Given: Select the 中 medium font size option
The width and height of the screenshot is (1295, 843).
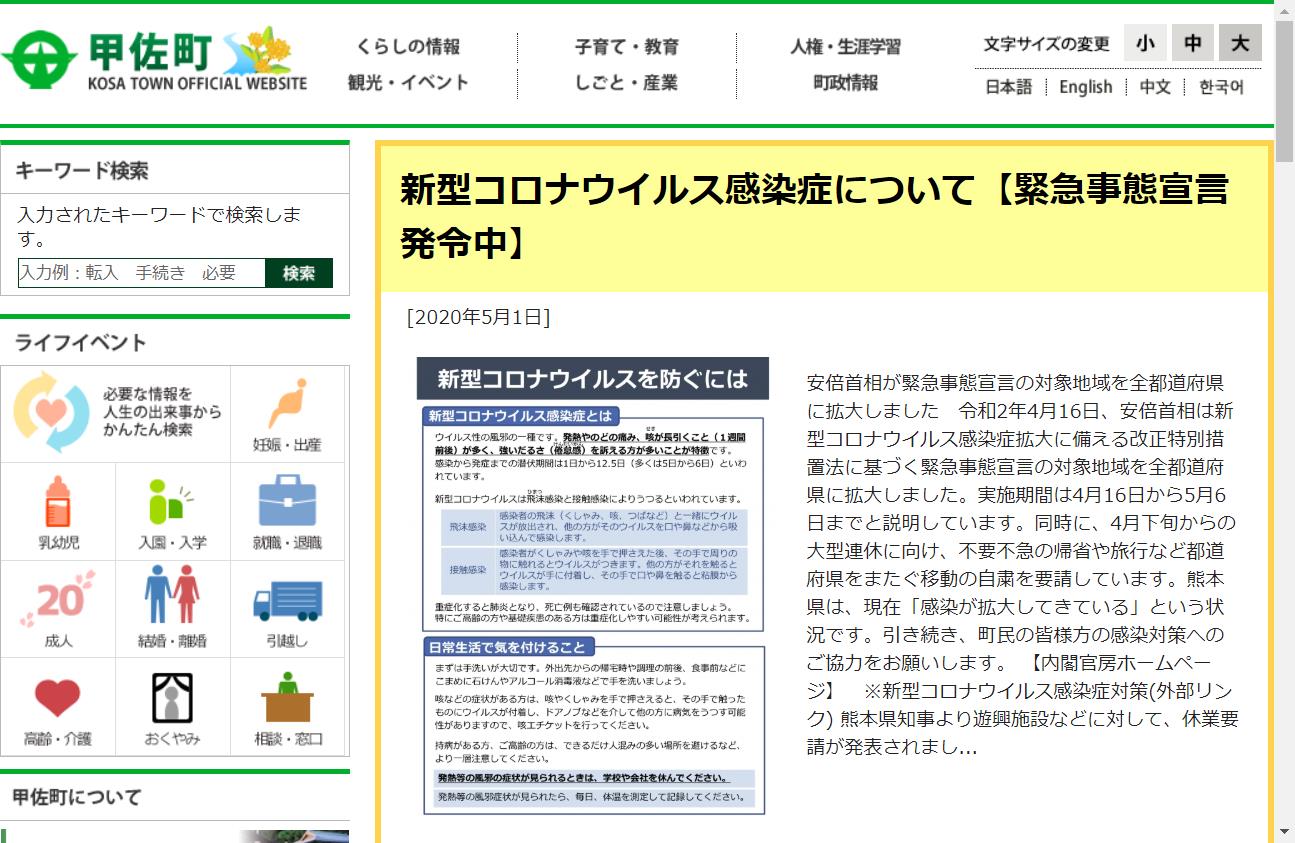Looking at the screenshot, I should 1192,43.
